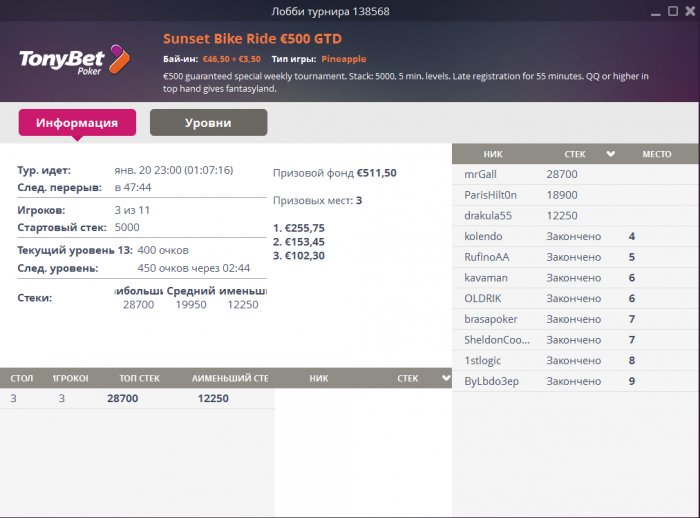Click the sort arrow in table players header
Image resolution: width=700 pixels, height=518 pixels.
[x=446, y=378]
